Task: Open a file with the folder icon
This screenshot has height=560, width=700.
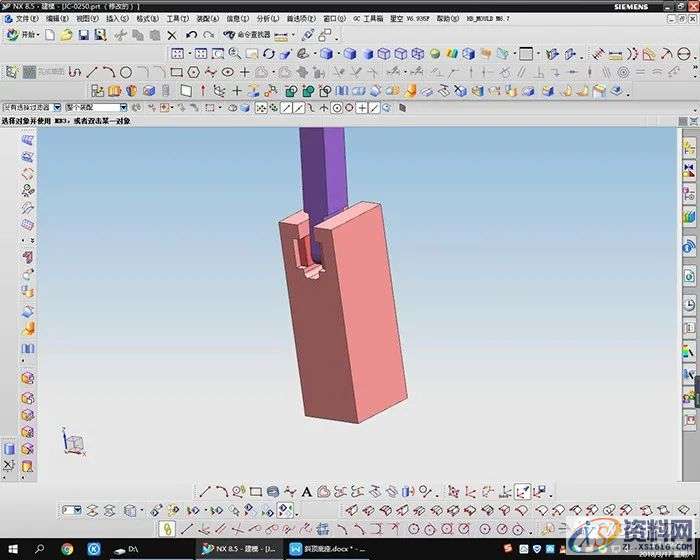Action: click(x=66, y=35)
